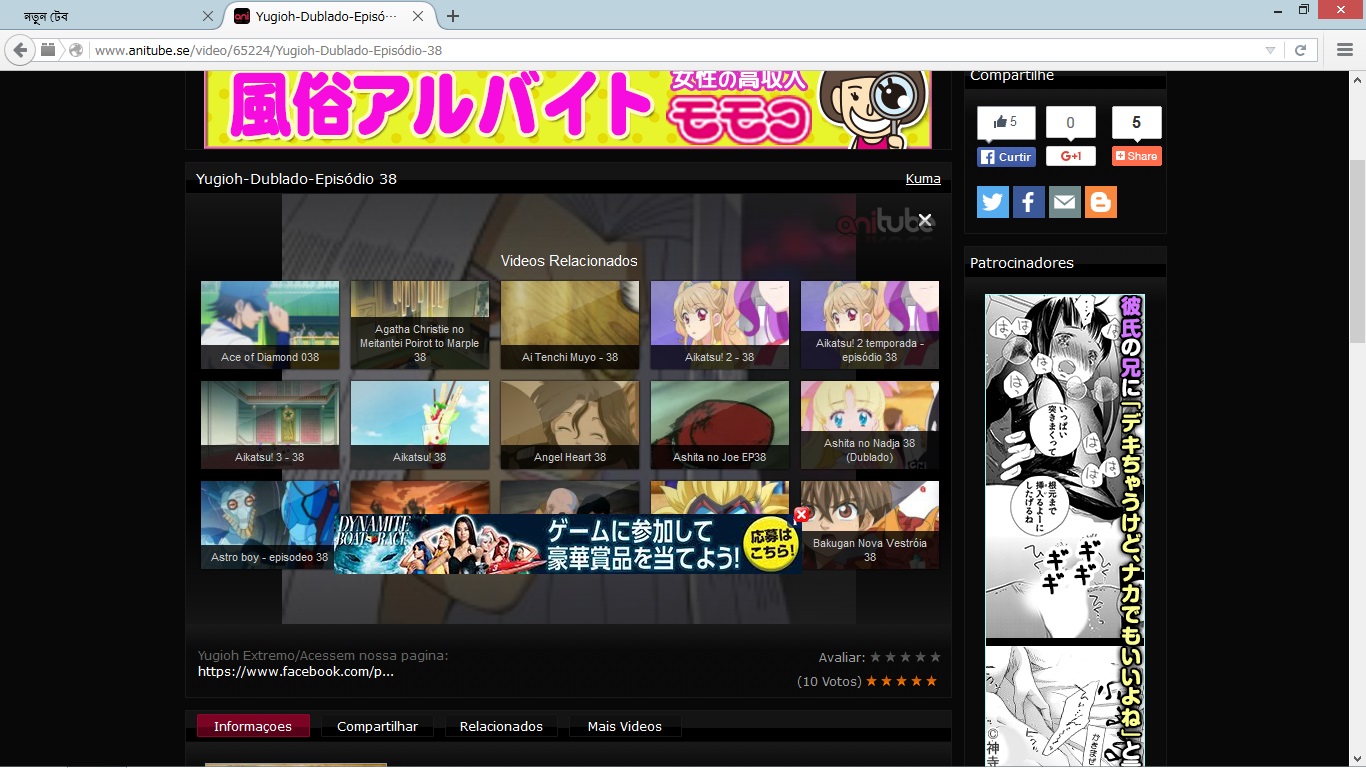Play the Aikatsu! 38 video
Viewport: 1366px width, 768px height.
[x=420, y=425]
